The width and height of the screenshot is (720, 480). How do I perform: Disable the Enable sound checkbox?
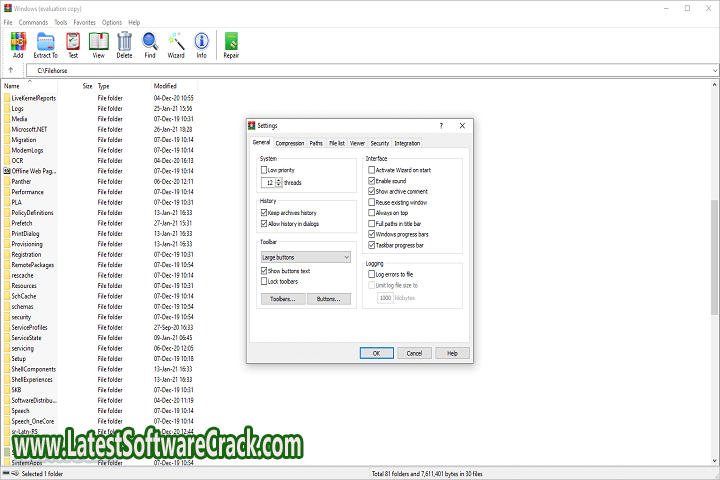pos(372,181)
